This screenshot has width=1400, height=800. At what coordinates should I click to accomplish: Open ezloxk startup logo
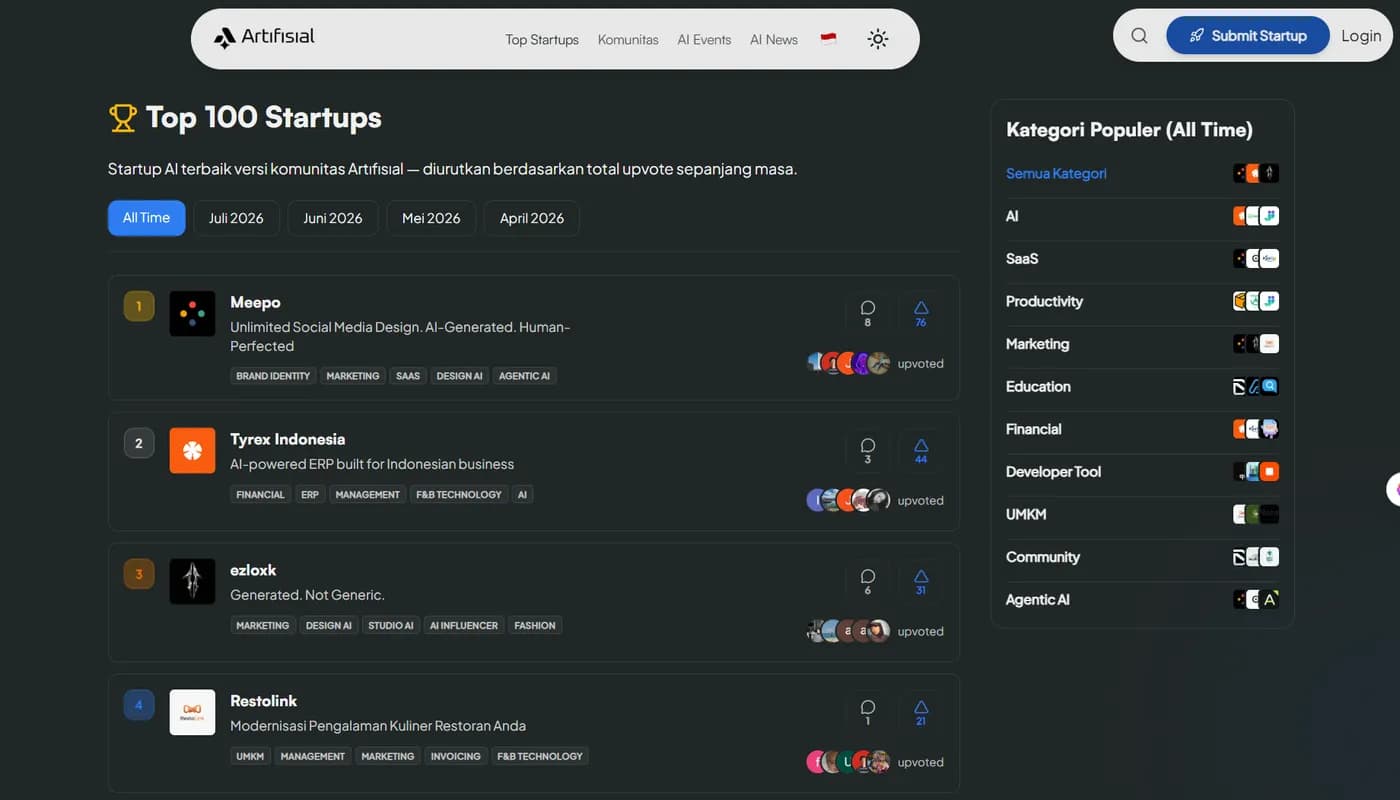click(x=192, y=581)
